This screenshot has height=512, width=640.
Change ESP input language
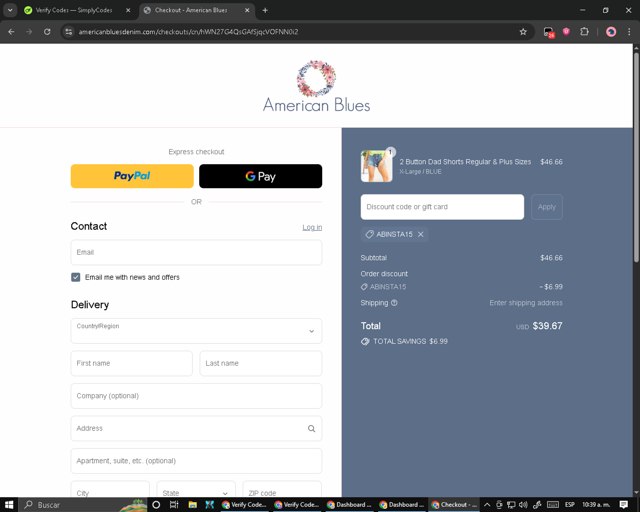570,505
